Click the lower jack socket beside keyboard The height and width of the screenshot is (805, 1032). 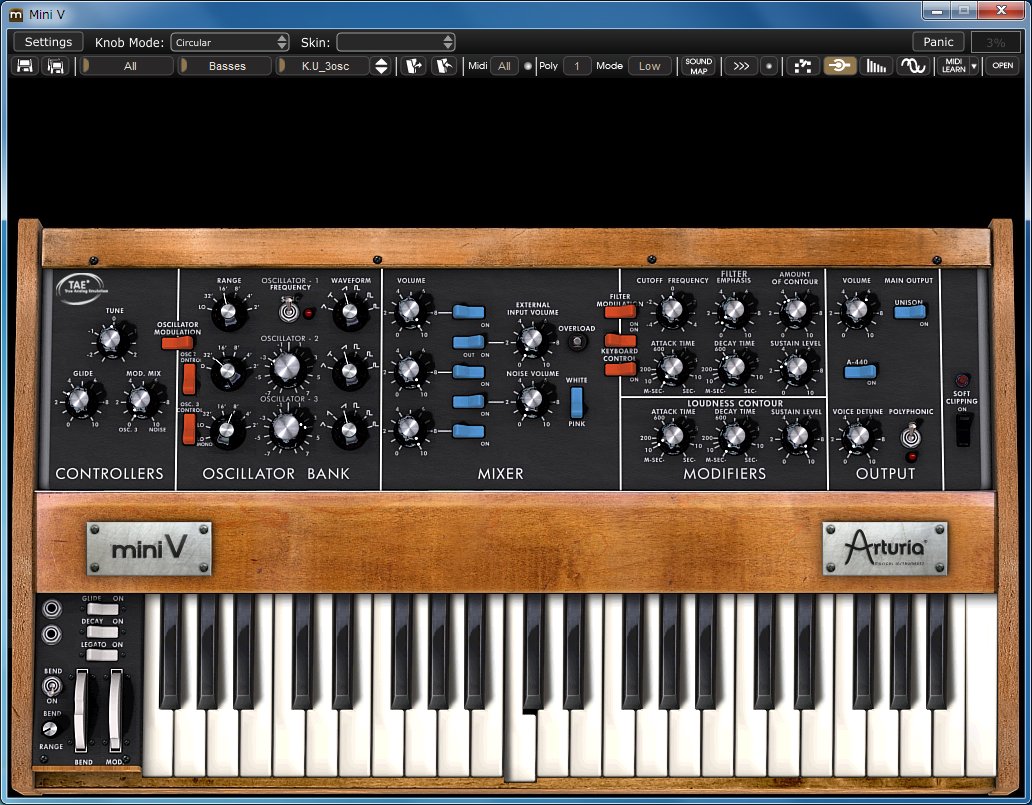[51, 635]
